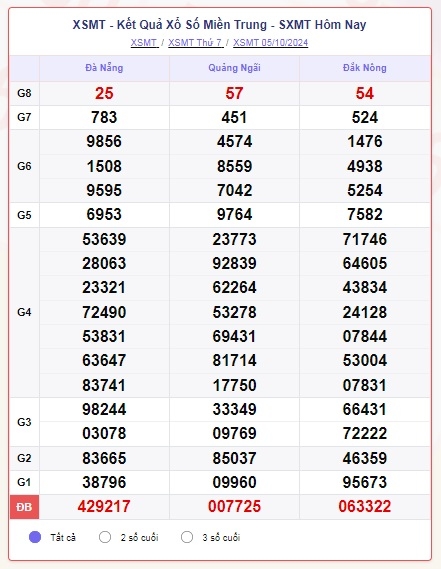The width and height of the screenshot is (441, 569).
Task: Click Đắk Nông special prize 063322
Action: (x=364, y=507)
